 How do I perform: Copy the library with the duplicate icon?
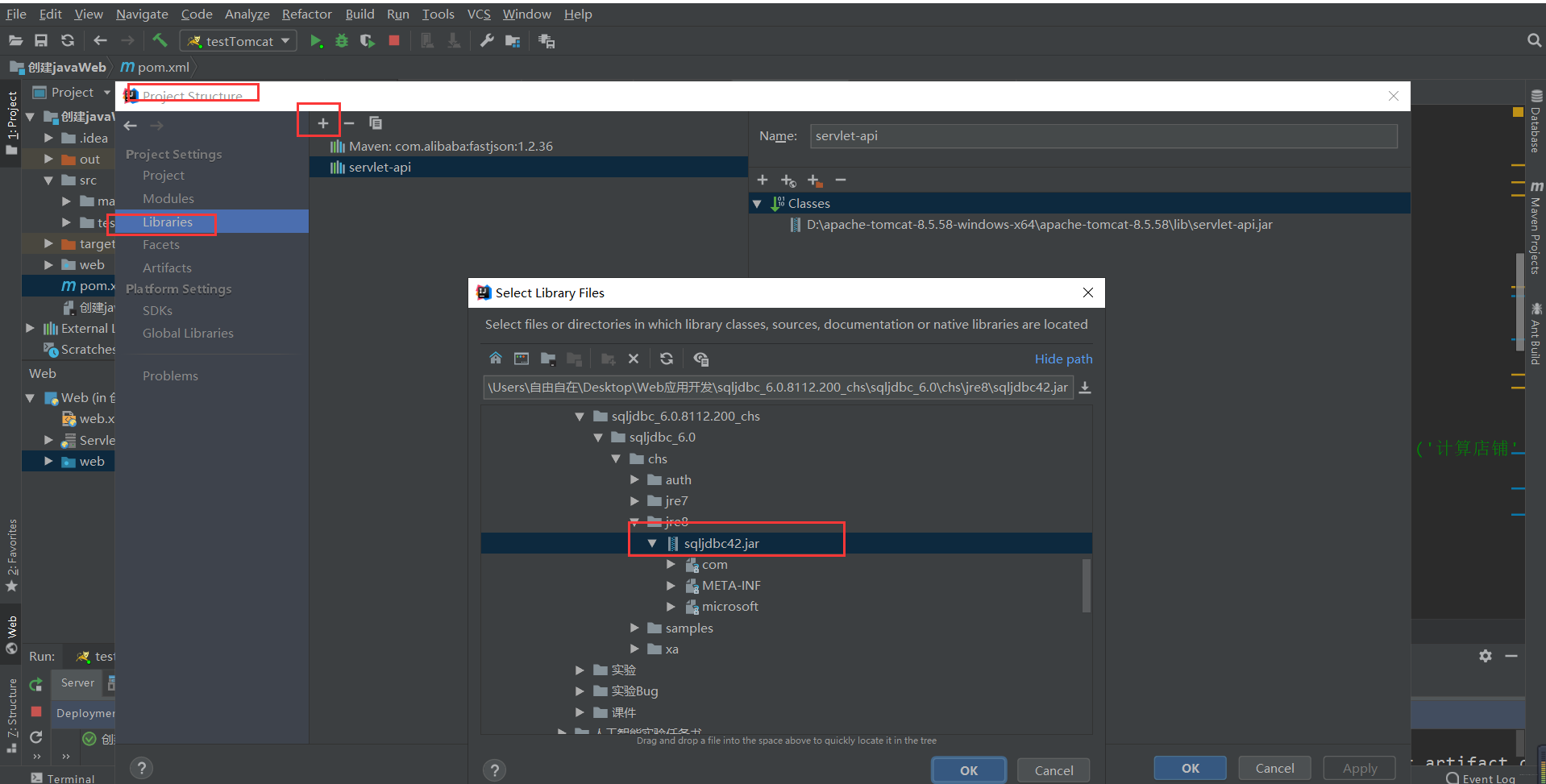click(376, 123)
